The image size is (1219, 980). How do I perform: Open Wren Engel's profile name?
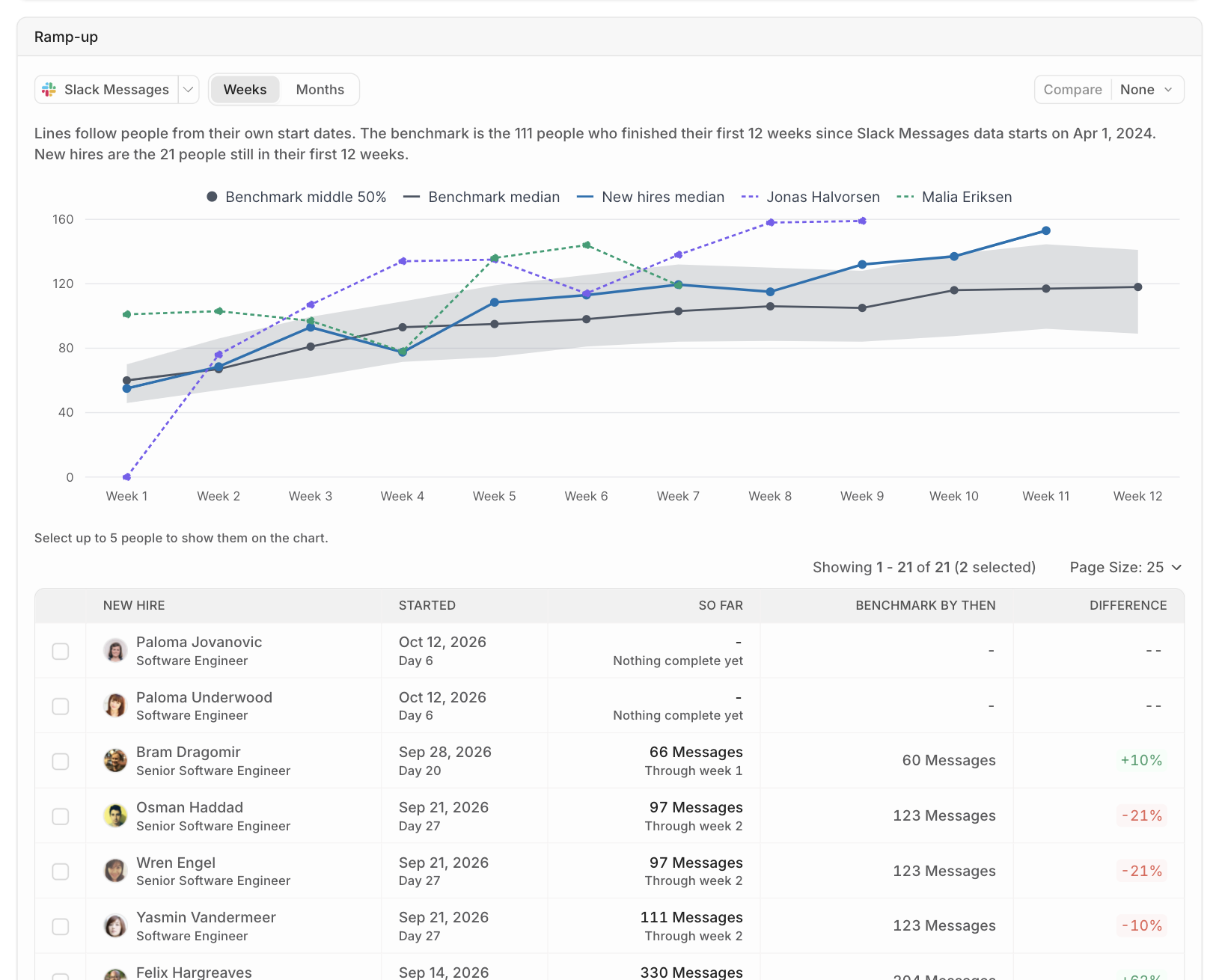[176, 863]
